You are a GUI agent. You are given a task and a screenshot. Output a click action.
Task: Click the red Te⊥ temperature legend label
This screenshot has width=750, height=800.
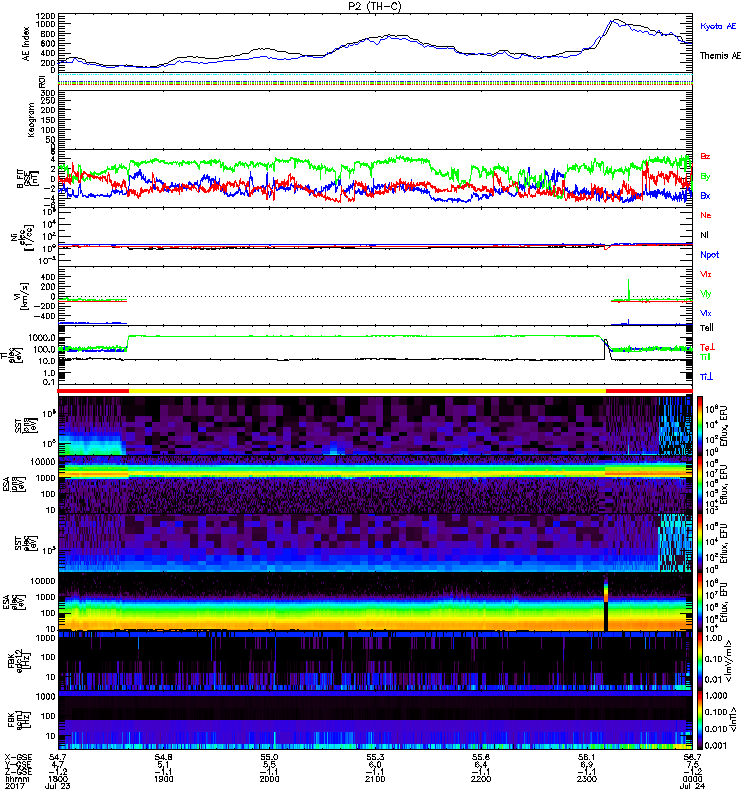coord(708,345)
